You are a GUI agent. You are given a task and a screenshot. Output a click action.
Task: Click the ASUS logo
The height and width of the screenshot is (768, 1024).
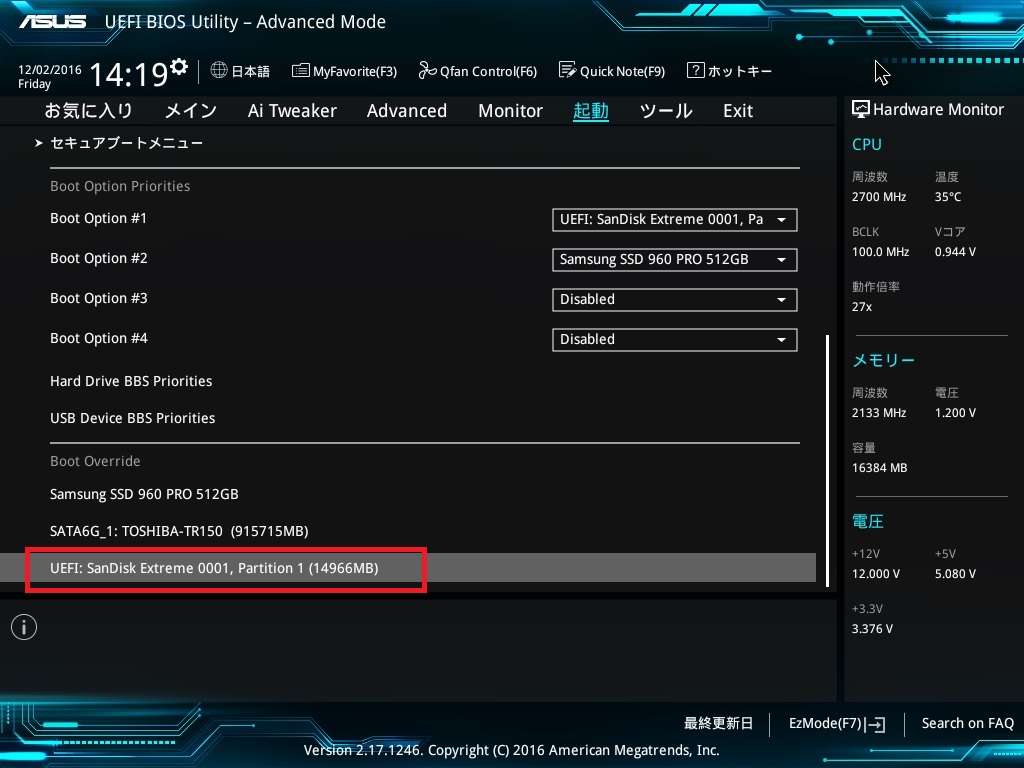52,22
